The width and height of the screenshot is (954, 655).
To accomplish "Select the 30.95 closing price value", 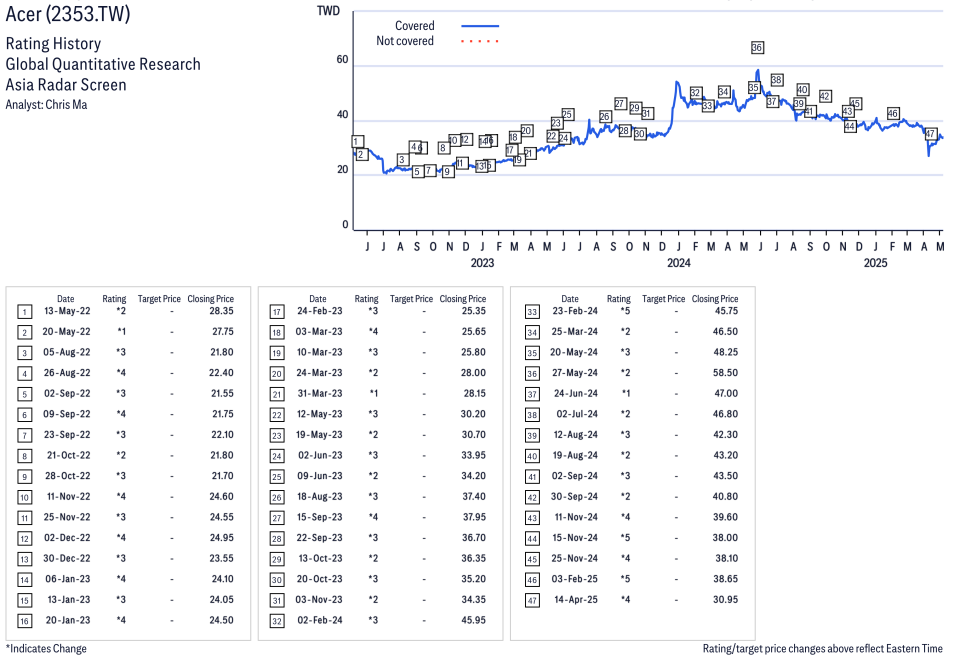I will (726, 600).
